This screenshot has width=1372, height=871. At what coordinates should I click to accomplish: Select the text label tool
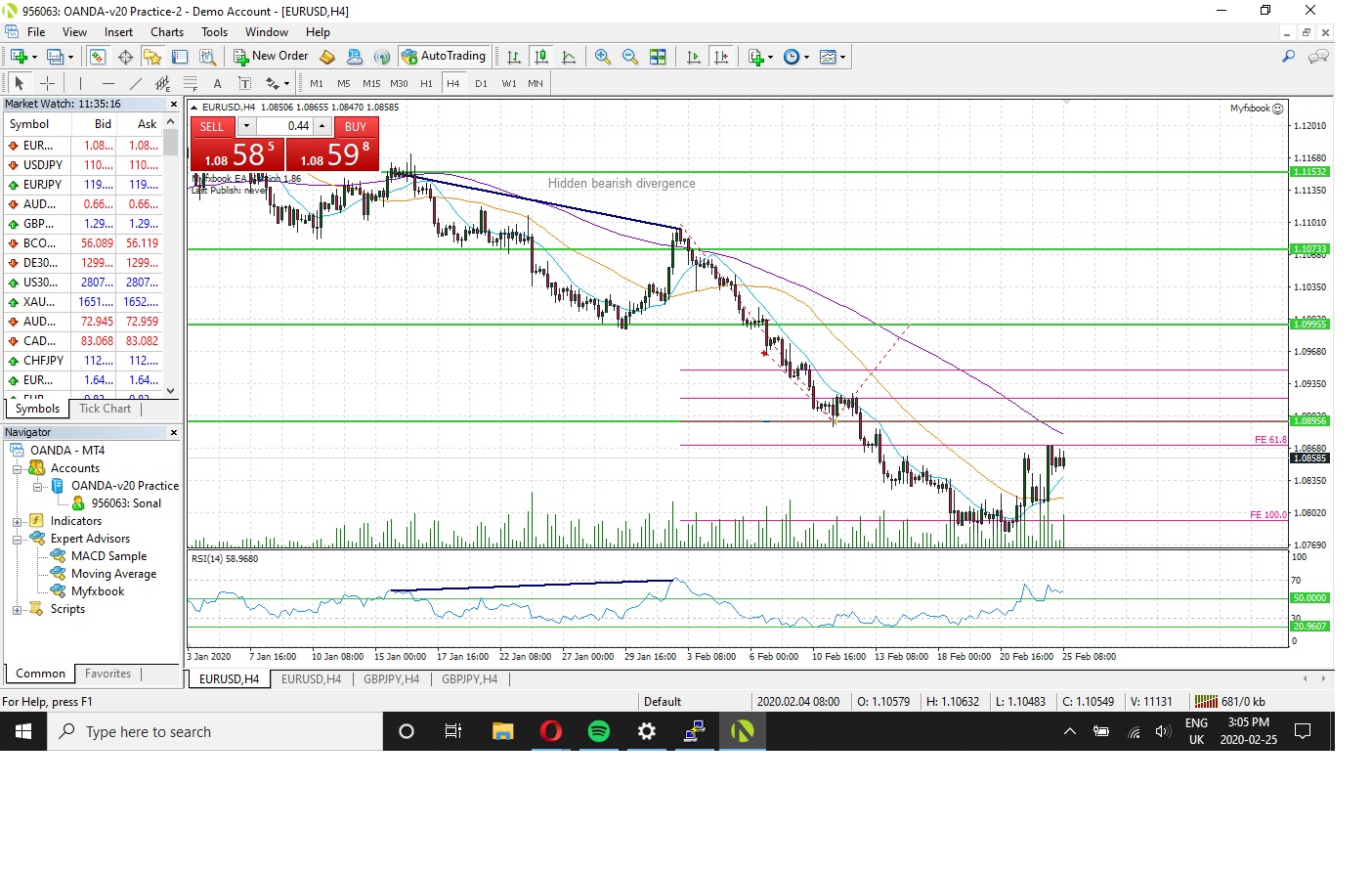(x=217, y=83)
